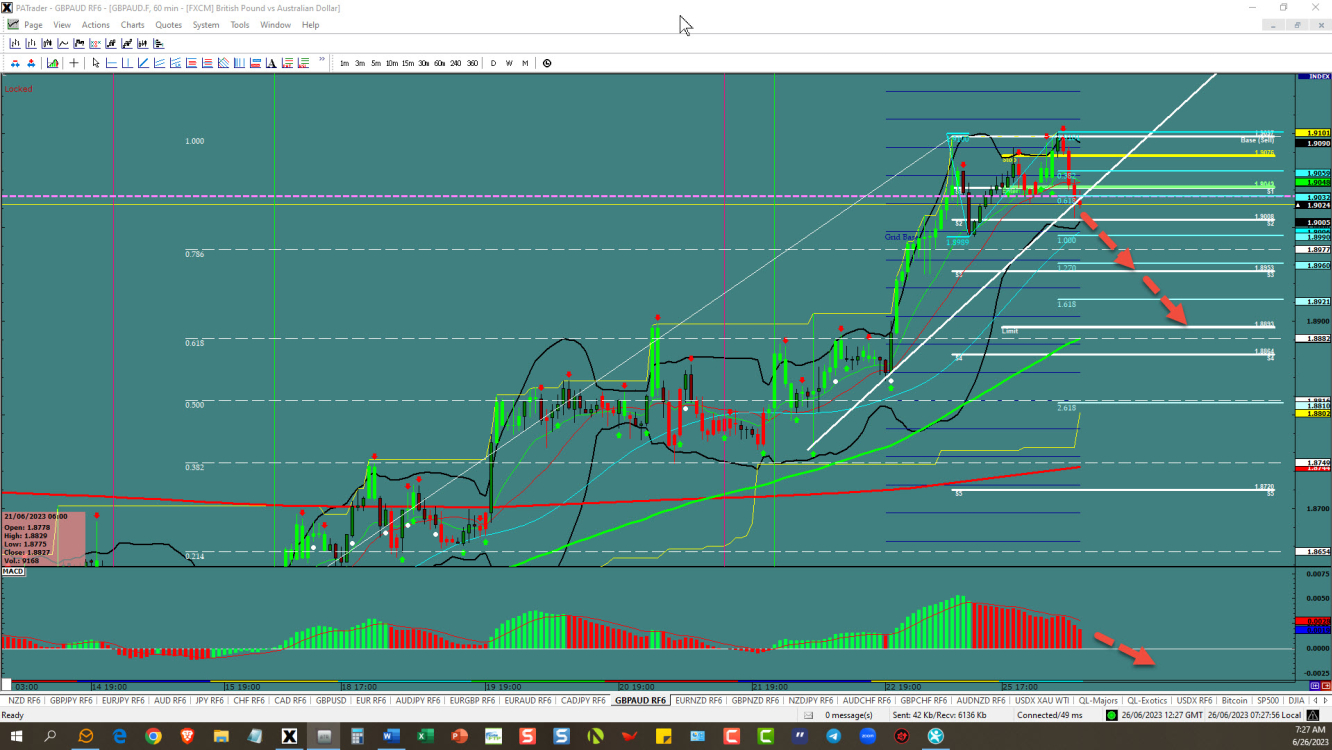Click the bar chart style icon
This screenshot has height=750, width=1332.
(15, 43)
